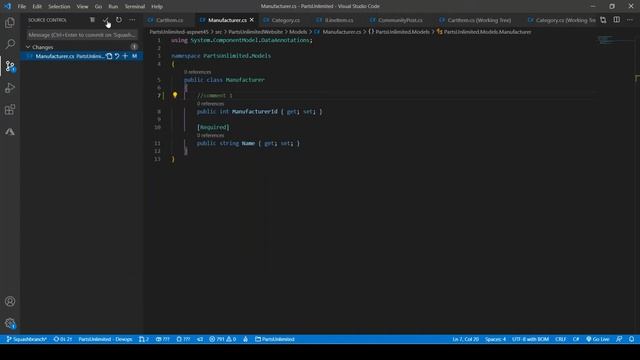This screenshot has width=640, height=360.
Task: Click Models in the breadcrumb path
Action: [x=298, y=32]
